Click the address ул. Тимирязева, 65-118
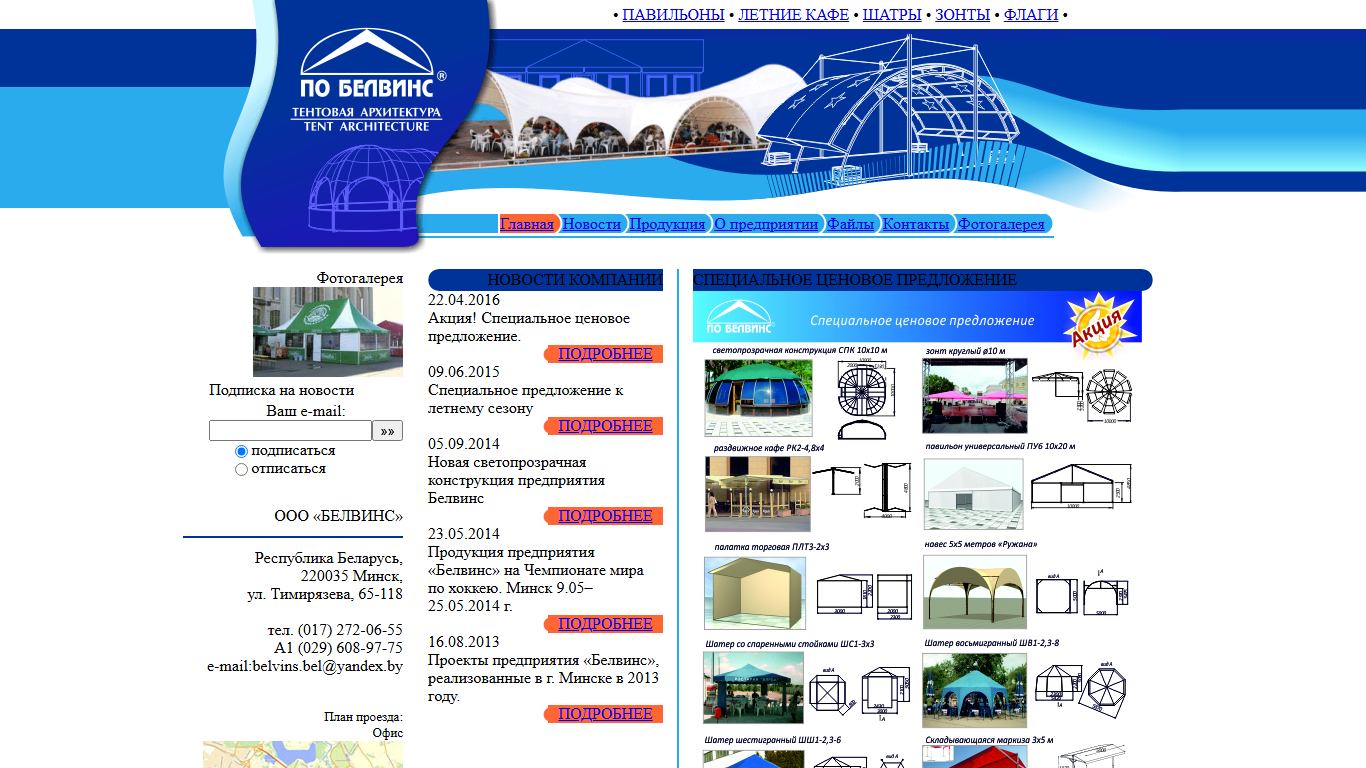The height and width of the screenshot is (768, 1366). [325, 594]
